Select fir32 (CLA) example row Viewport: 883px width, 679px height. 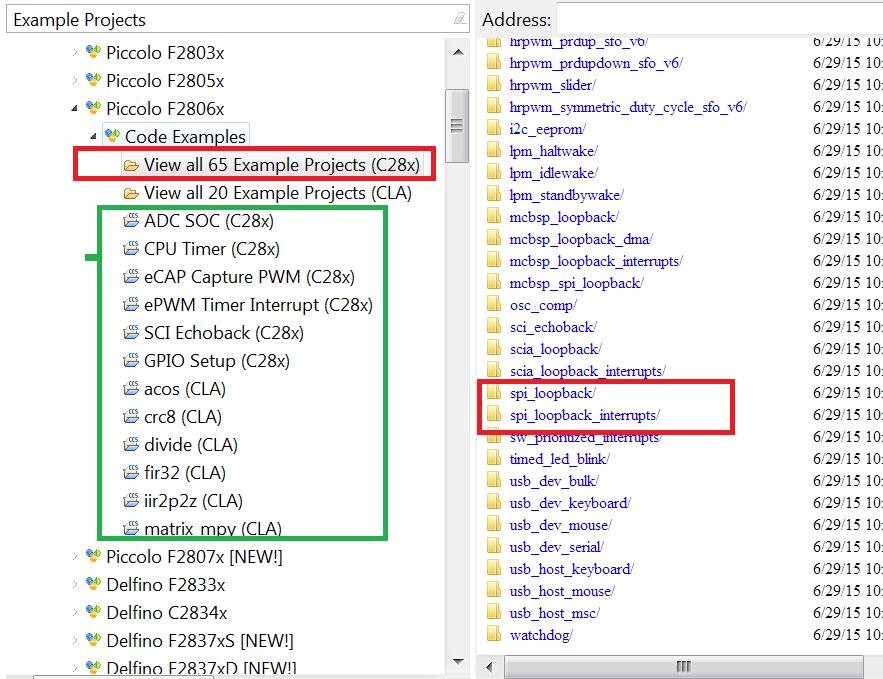(x=185, y=473)
